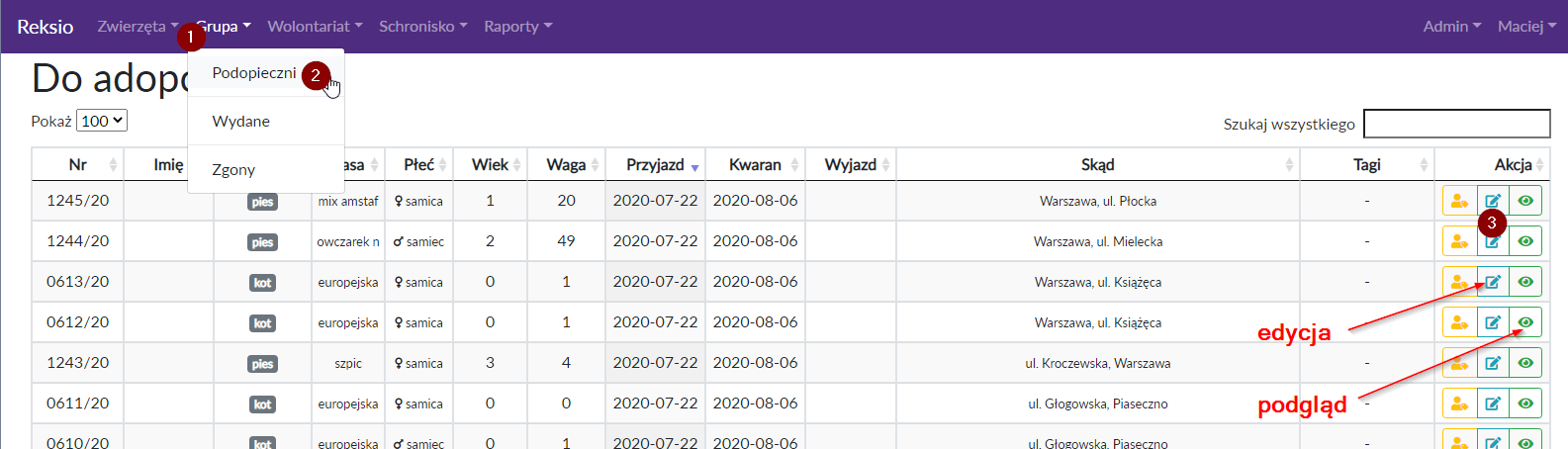Open adoption icon for row 0612/20
The width and height of the screenshot is (1568, 449).
(x=1459, y=322)
